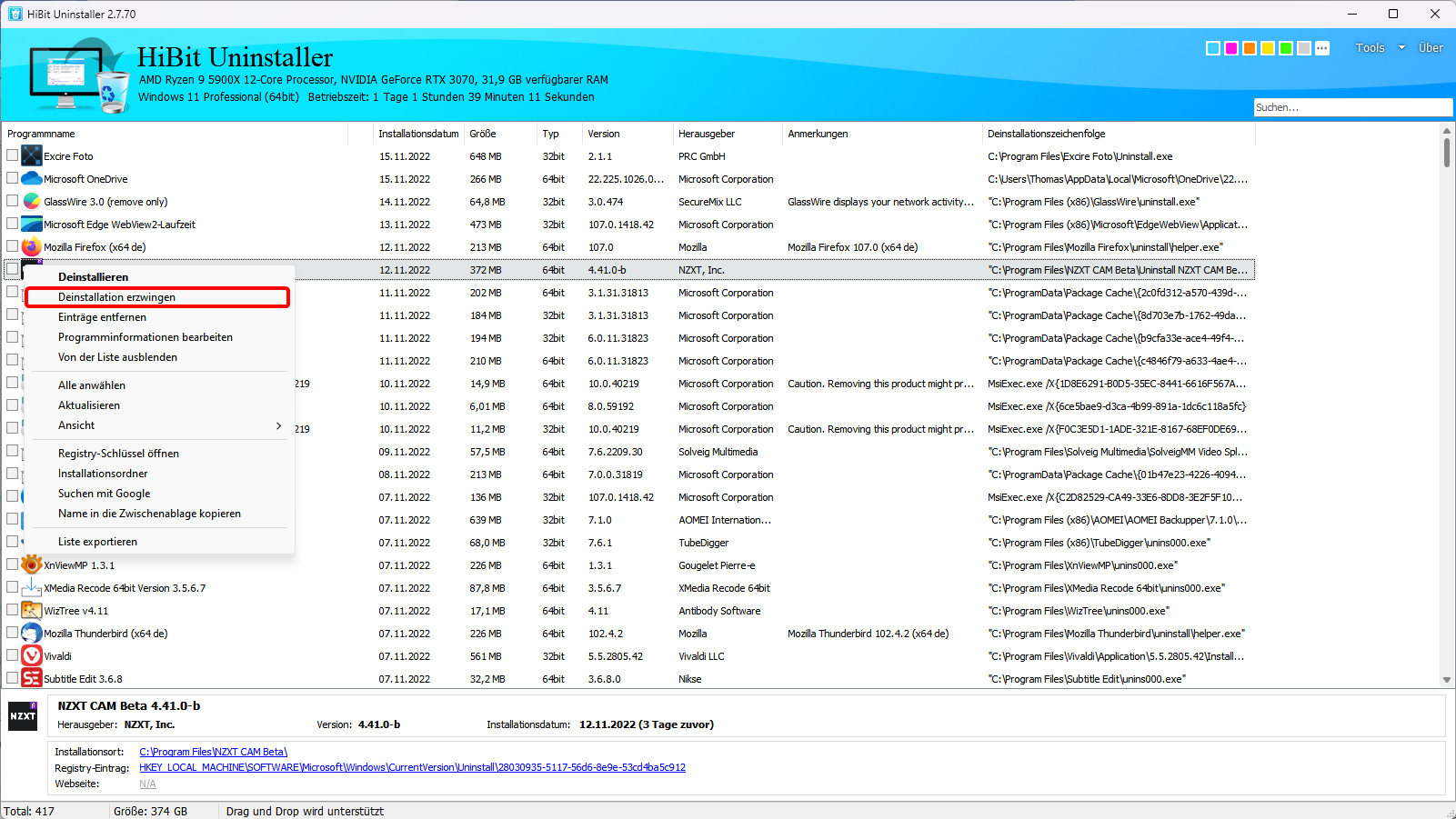Open the HKEY_LOCAL_MACHINE registry entry link
This screenshot has width=1456, height=819.
pyautogui.click(x=412, y=767)
